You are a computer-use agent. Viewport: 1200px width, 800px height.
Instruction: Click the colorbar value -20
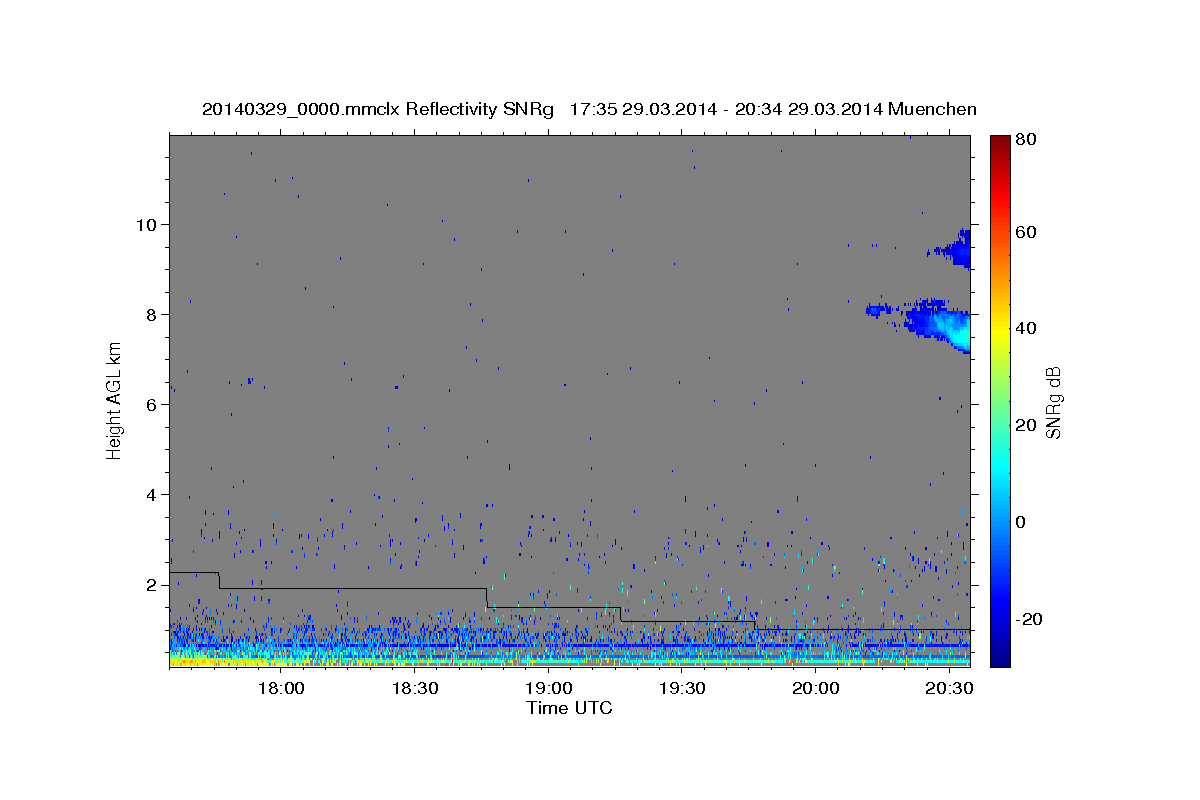(1027, 619)
